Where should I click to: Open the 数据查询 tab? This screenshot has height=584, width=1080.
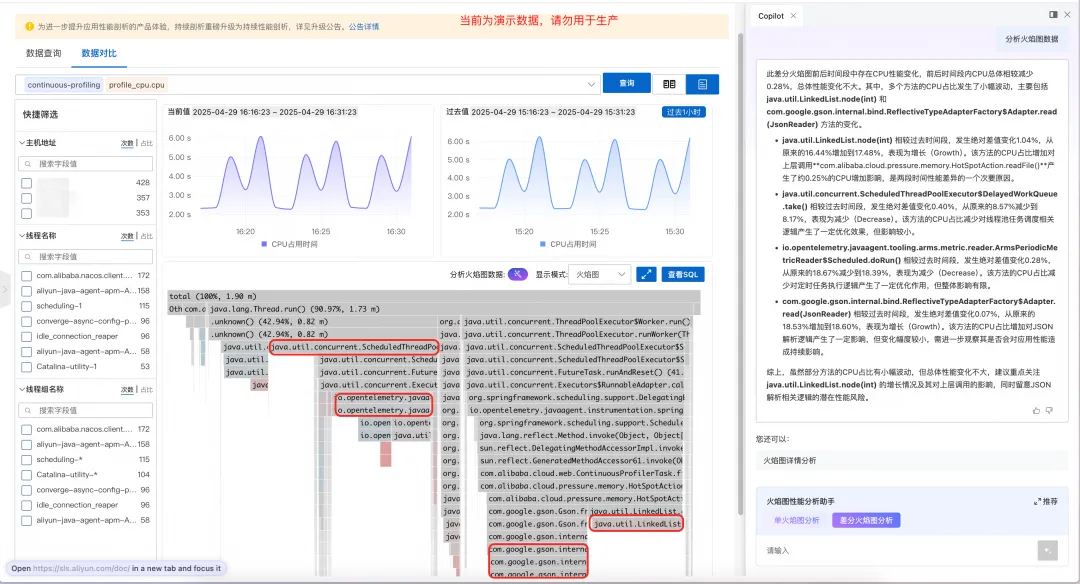pyautogui.click(x=43, y=53)
